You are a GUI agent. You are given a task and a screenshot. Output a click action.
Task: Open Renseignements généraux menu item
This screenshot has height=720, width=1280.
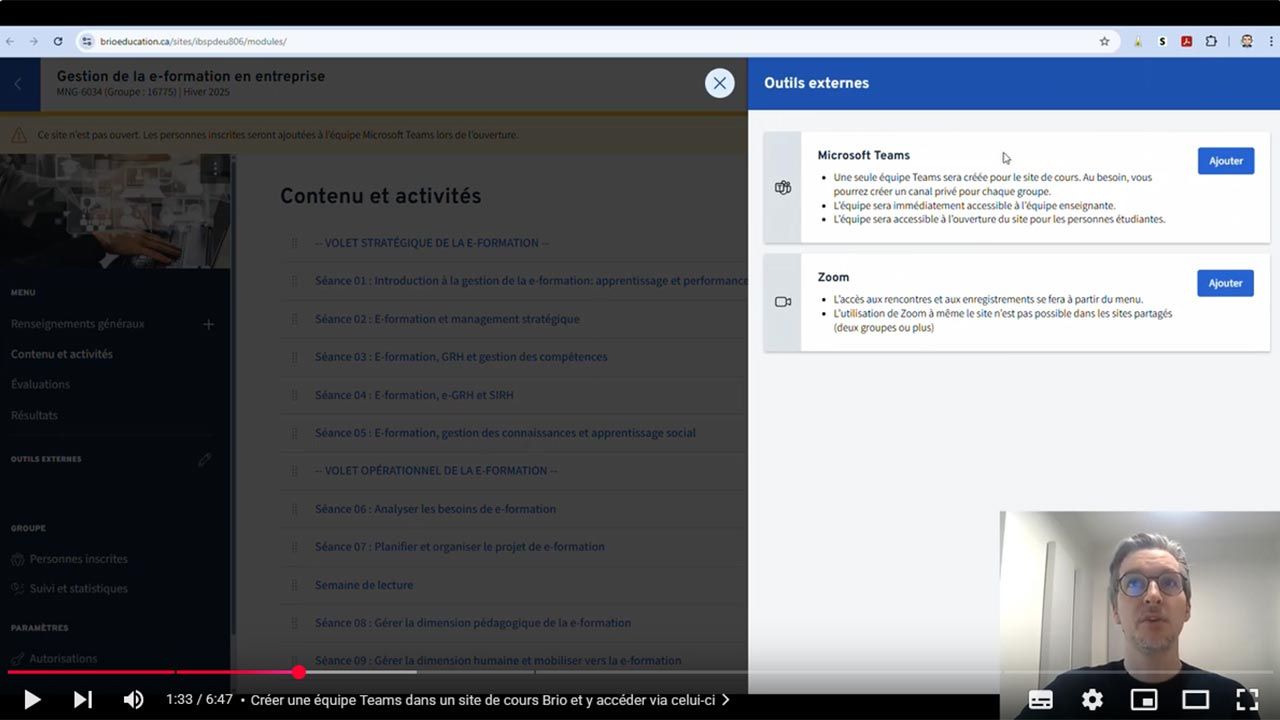78,324
